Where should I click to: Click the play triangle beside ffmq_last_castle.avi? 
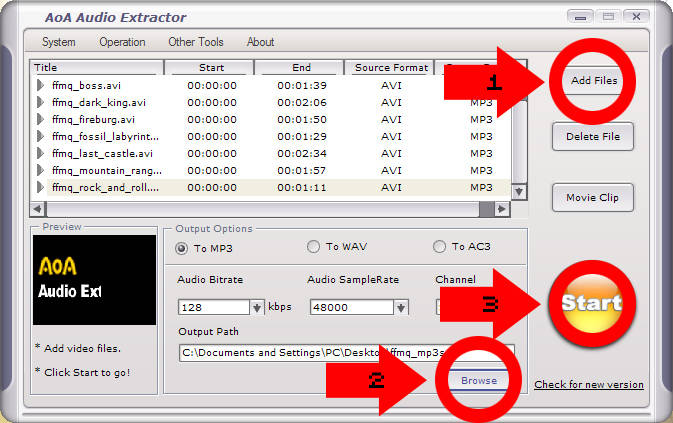click(40, 154)
